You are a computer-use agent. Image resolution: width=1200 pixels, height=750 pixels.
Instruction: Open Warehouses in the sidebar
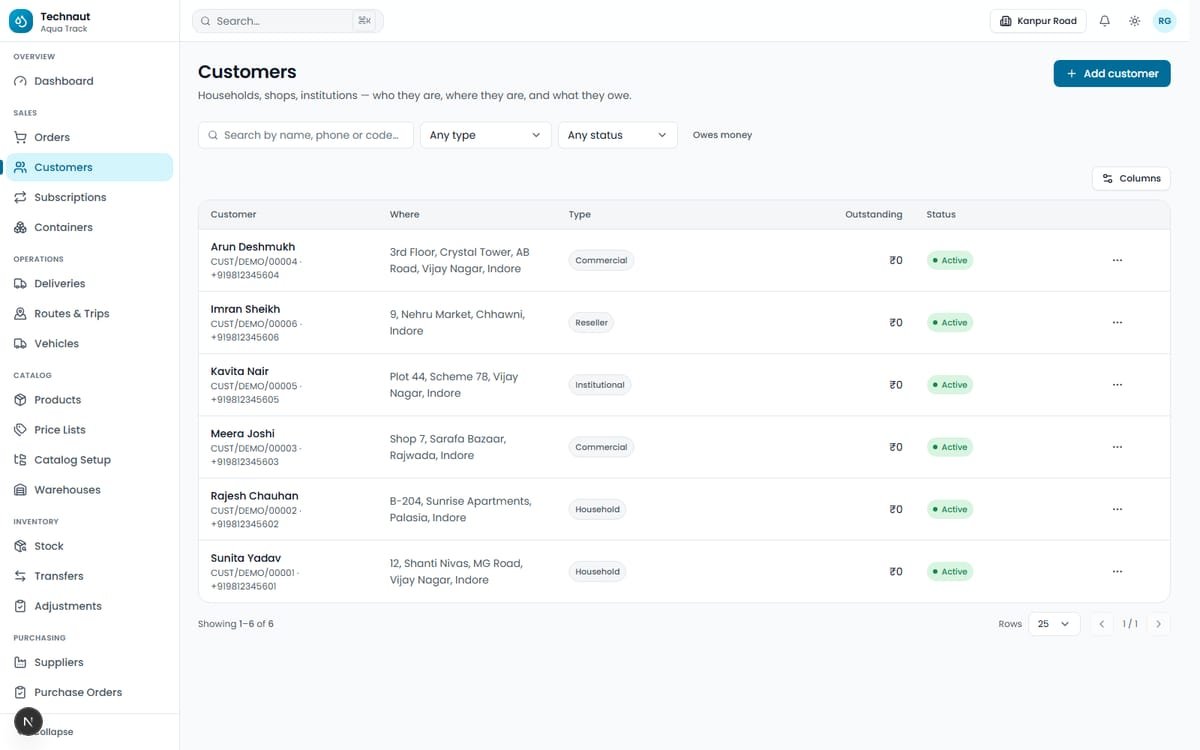(x=90, y=489)
